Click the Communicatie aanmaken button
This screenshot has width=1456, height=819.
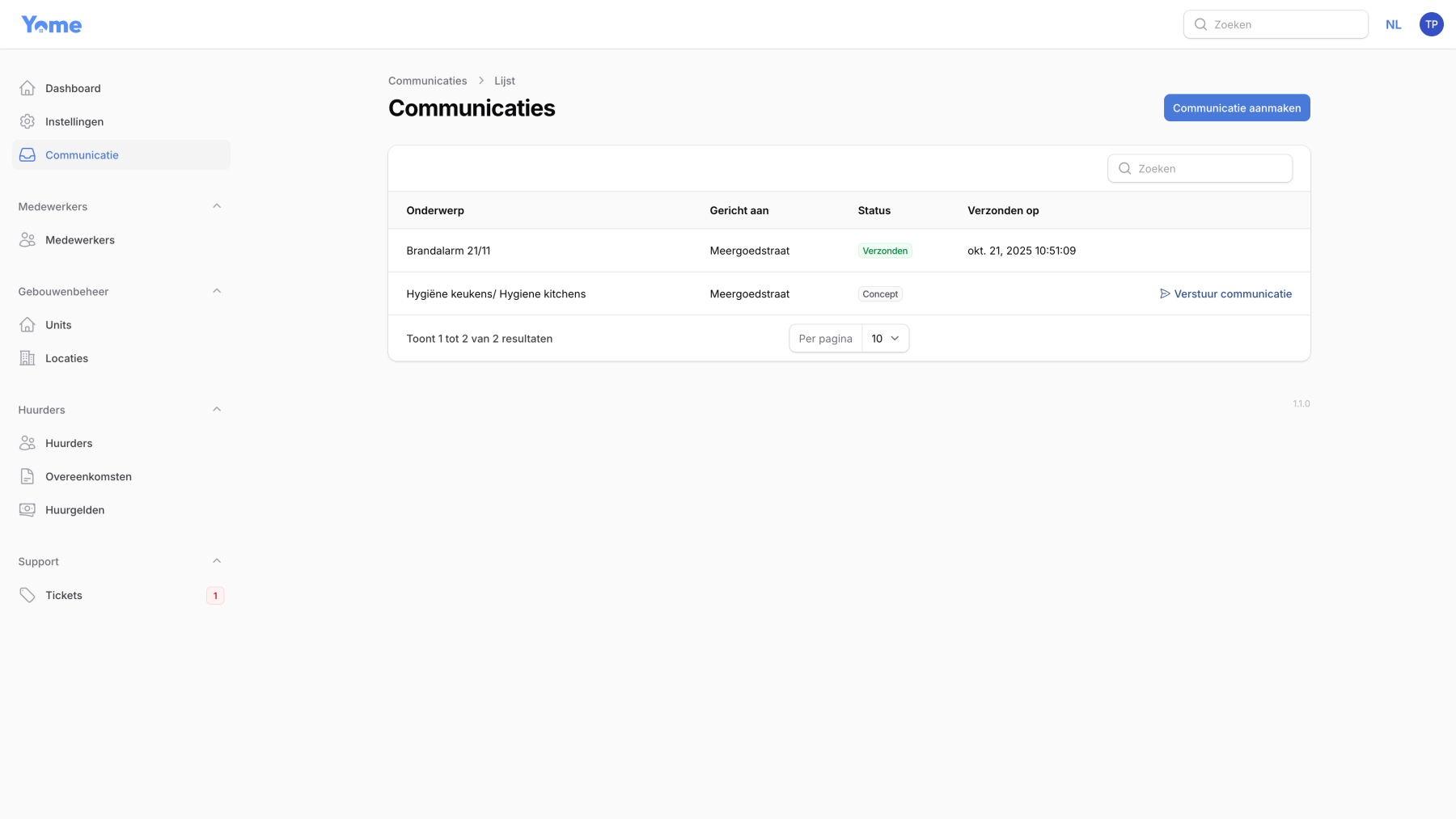pos(1237,107)
